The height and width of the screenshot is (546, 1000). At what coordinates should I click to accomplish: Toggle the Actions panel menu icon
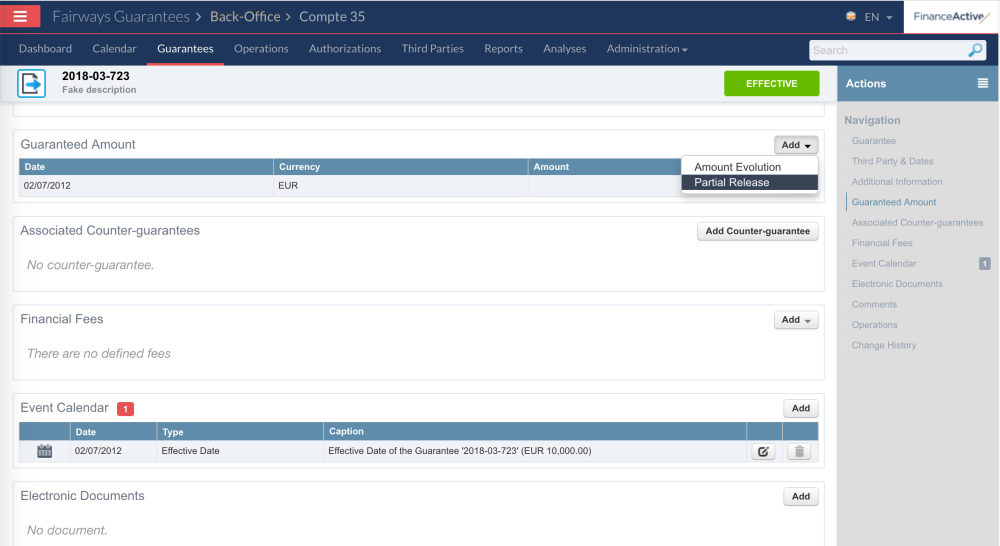click(x=983, y=83)
